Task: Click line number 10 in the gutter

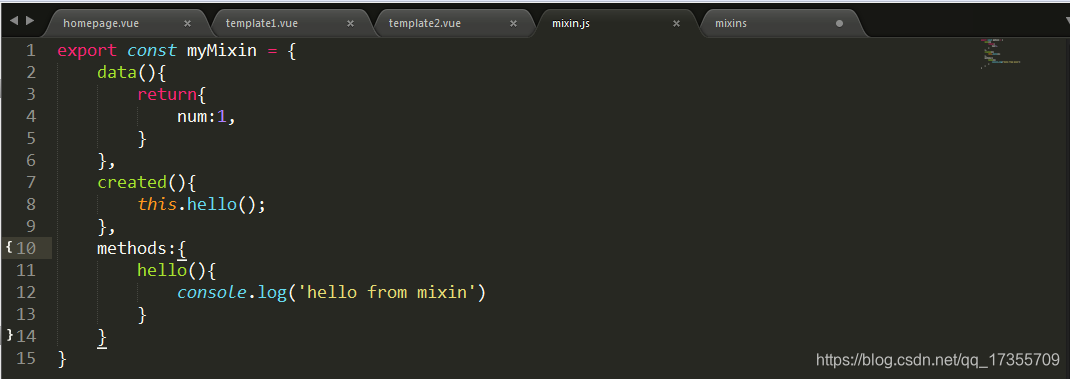Action: 26,248
